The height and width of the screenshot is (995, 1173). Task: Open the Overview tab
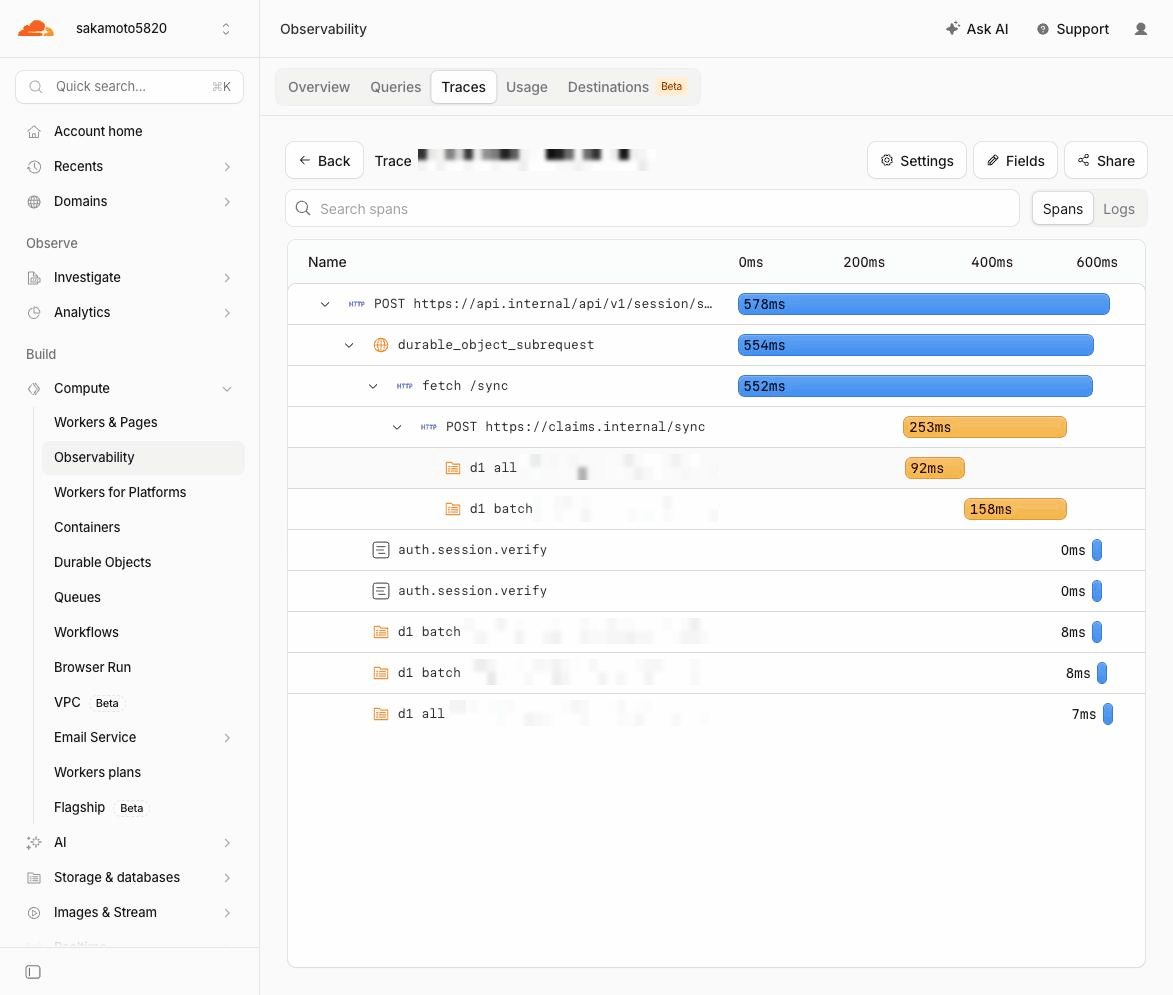point(319,87)
